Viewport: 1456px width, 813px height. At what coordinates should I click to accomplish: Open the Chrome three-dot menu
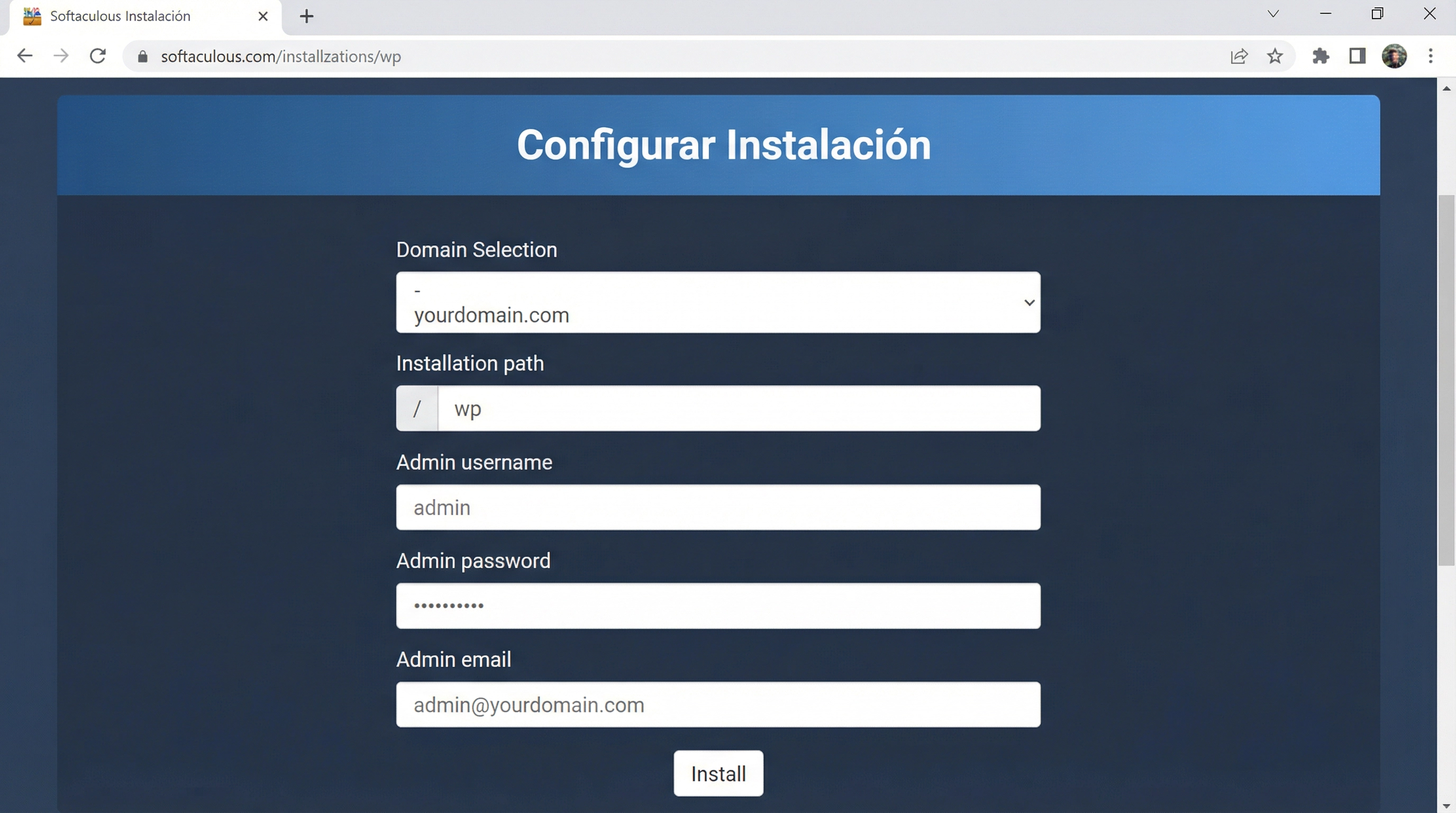pos(1431,56)
